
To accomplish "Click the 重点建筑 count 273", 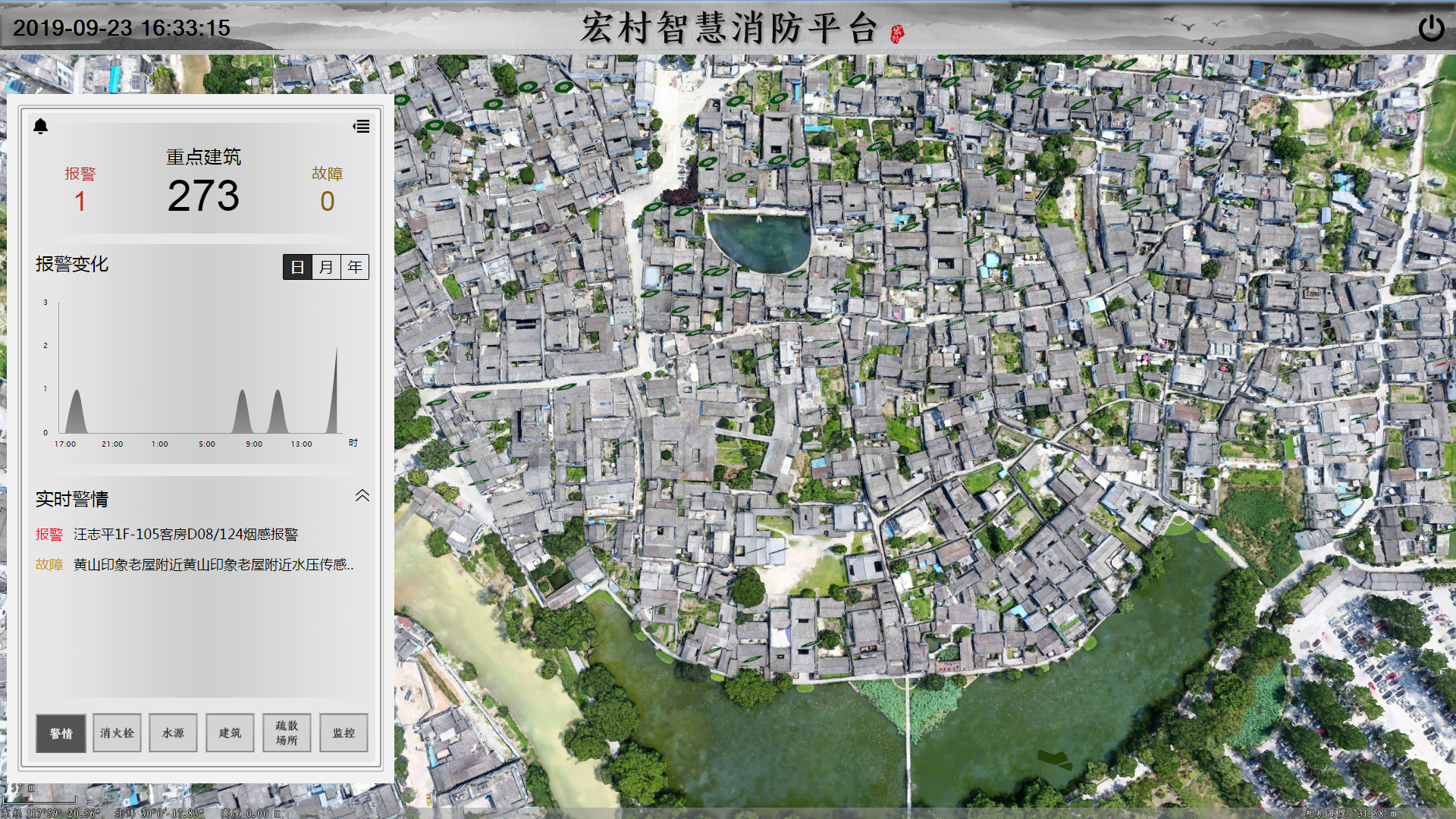I will [x=203, y=196].
